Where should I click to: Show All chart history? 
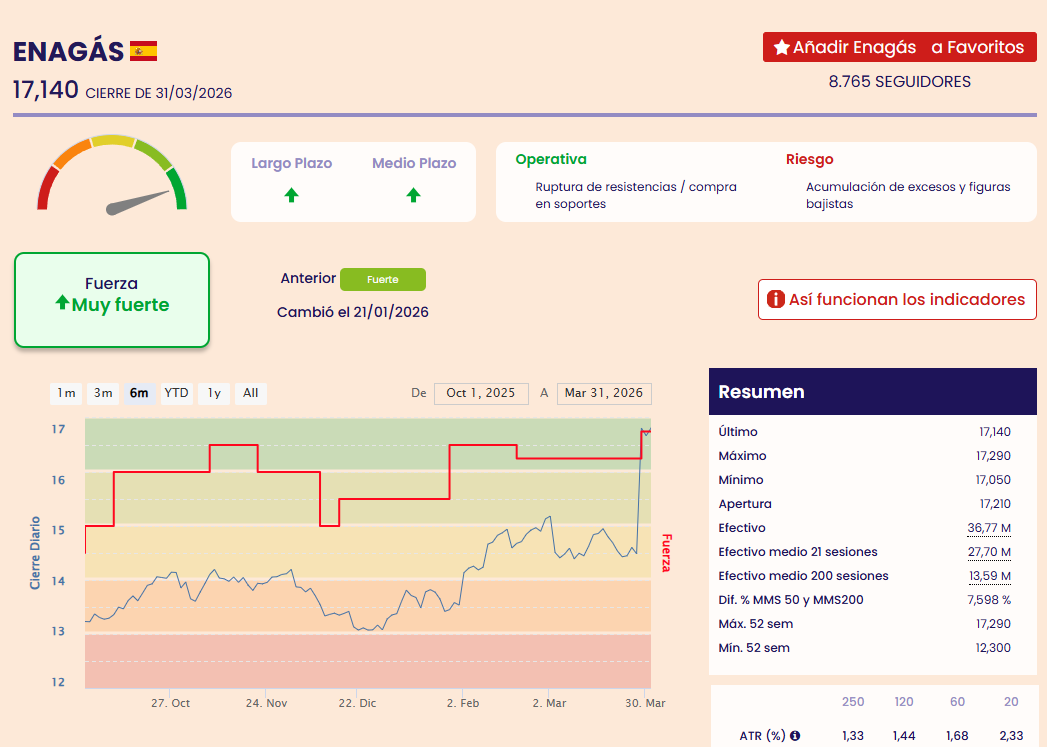tap(251, 393)
